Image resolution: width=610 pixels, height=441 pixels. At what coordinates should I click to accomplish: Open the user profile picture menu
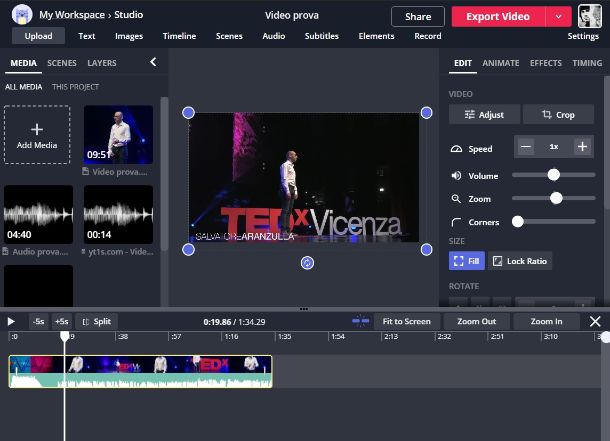click(x=589, y=16)
